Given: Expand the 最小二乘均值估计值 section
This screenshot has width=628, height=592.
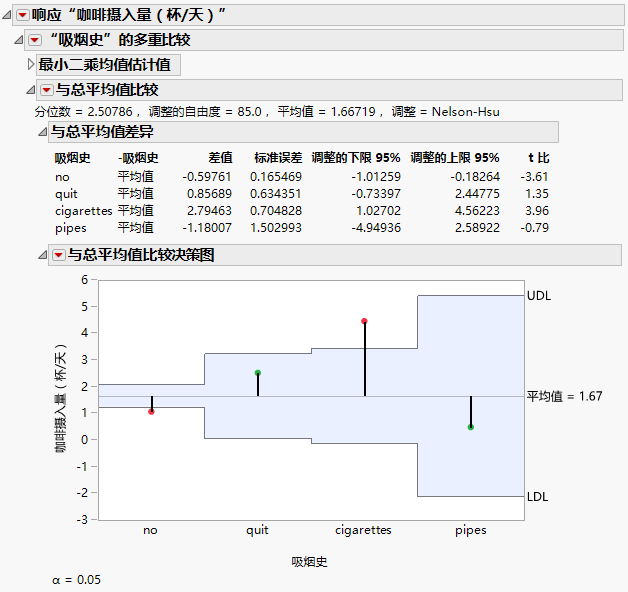Looking at the screenshot, I should [31, 64].
